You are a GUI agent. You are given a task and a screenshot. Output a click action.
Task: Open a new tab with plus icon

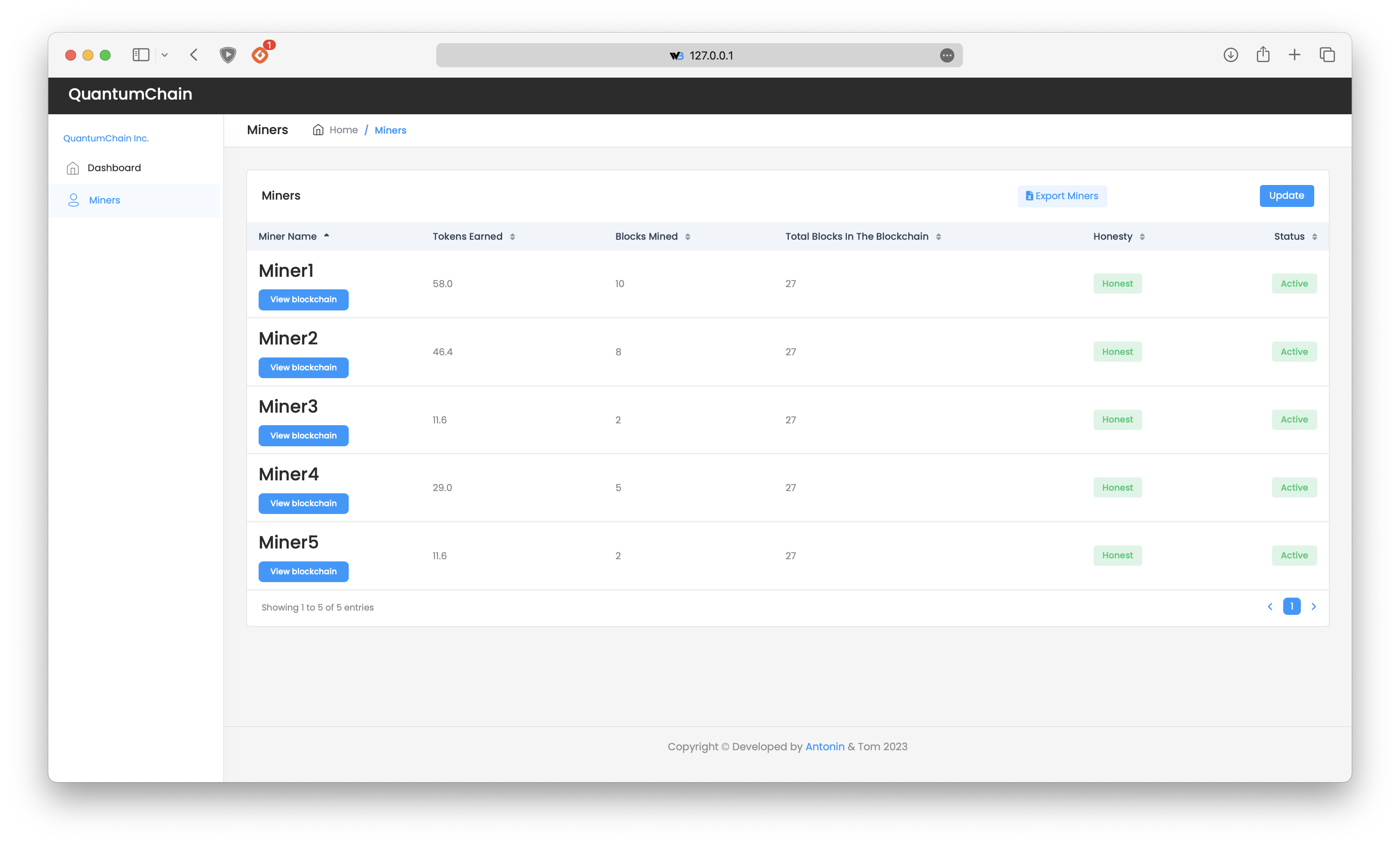tap(1294, 55)
